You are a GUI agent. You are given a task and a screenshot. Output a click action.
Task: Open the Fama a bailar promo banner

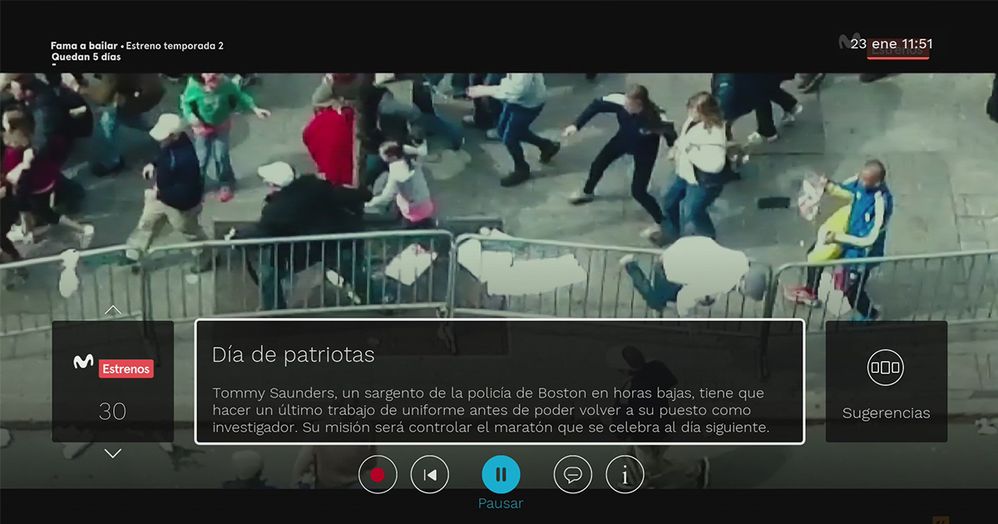click(84, 46)
